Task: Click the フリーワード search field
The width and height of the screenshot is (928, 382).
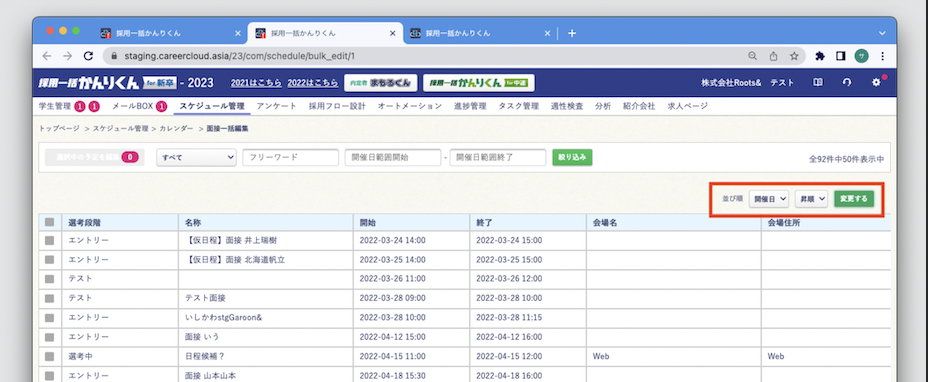Action: pyautogui.click(x=291, y=158)
